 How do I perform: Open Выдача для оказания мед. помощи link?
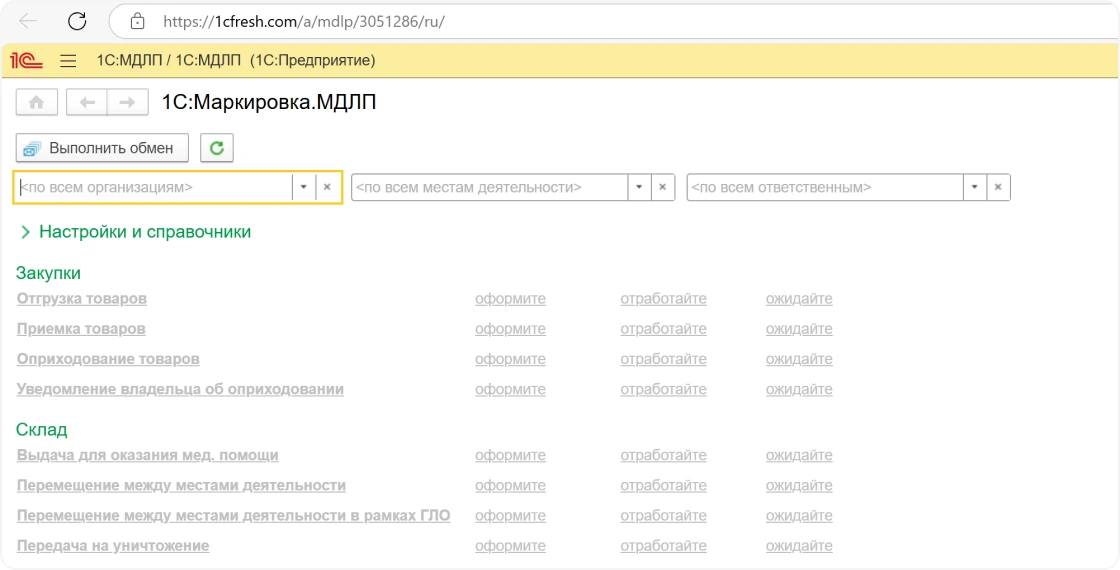pyautogui.click(x=148, y=455)
